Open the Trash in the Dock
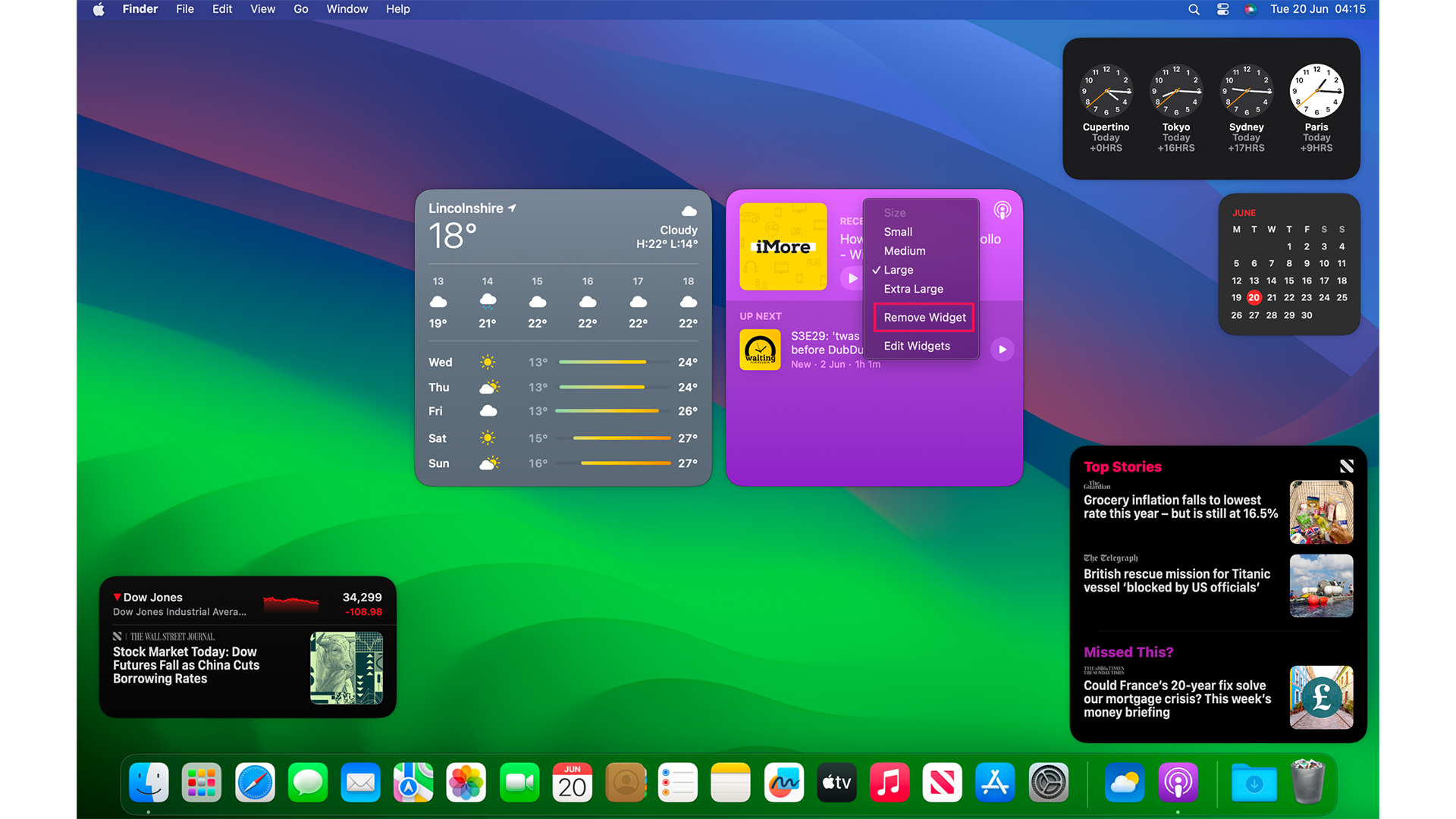The height and width of the screenshot is (819, 1456). point(1307,783)
